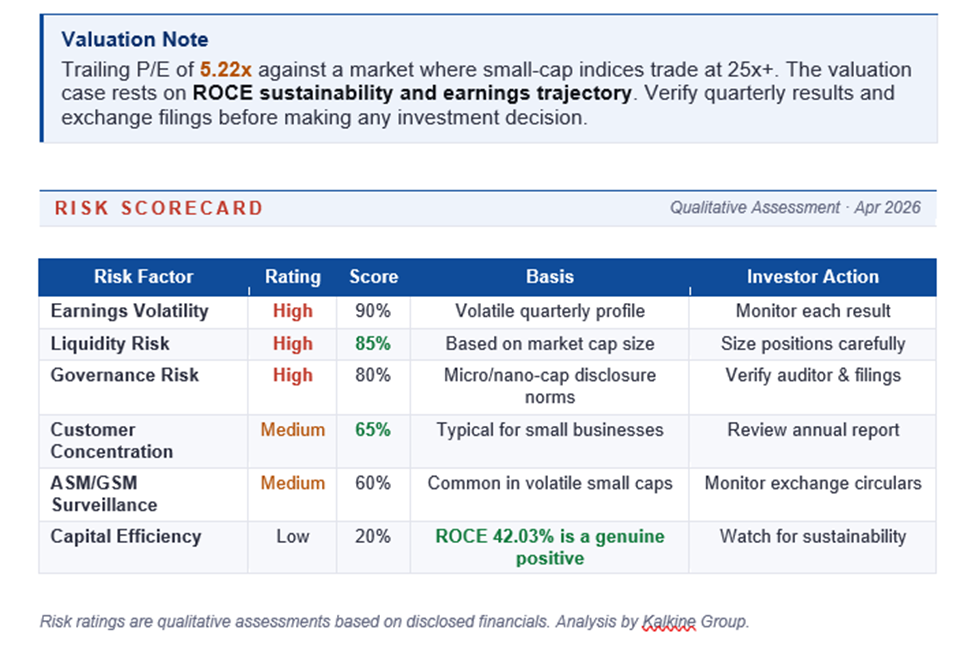Click the ASM/GSM Surveillance cell
The width and height of the screenshot is (975, 656).
[x=106, y=494]
